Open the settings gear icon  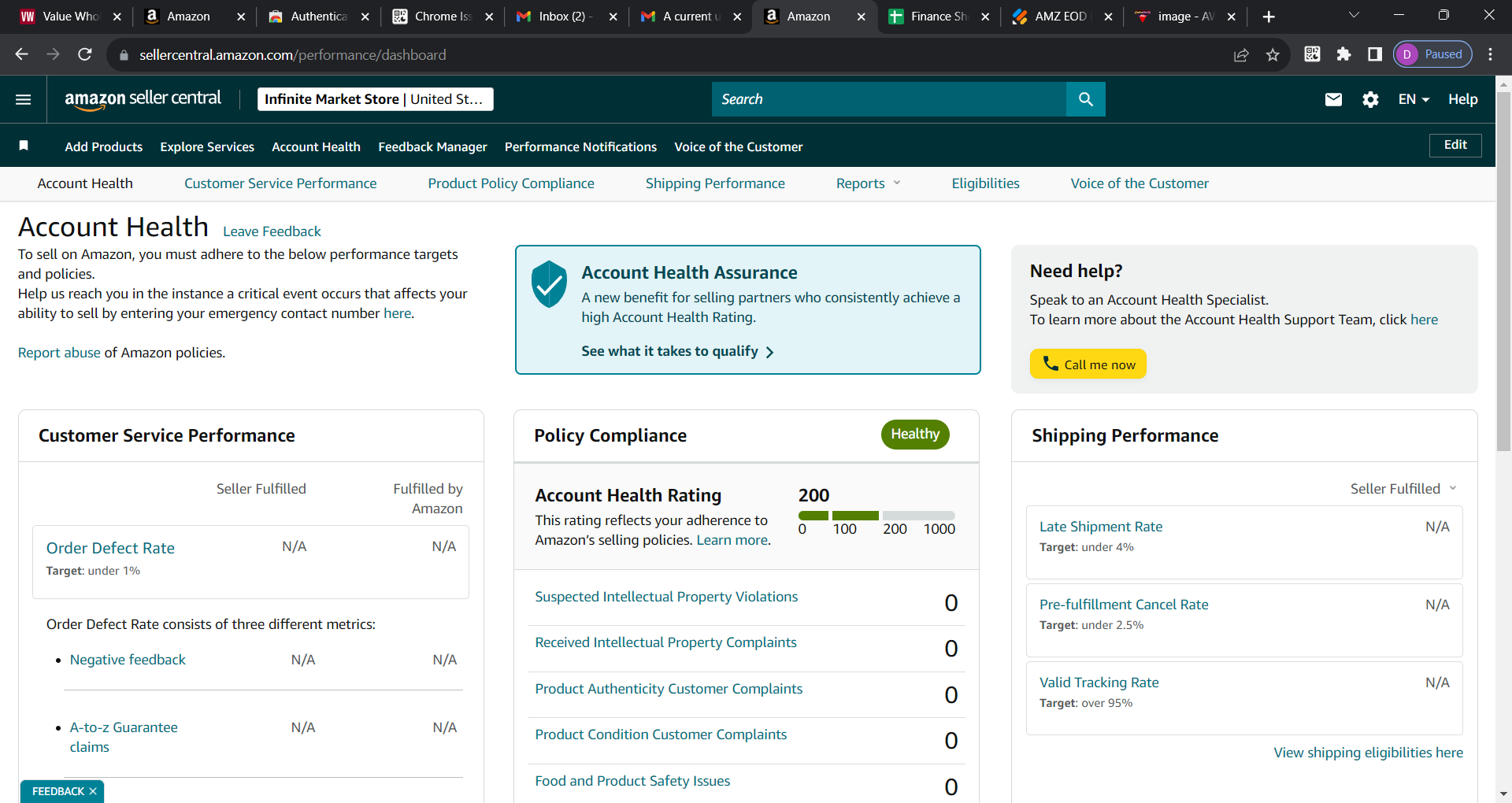[1370, 99]
